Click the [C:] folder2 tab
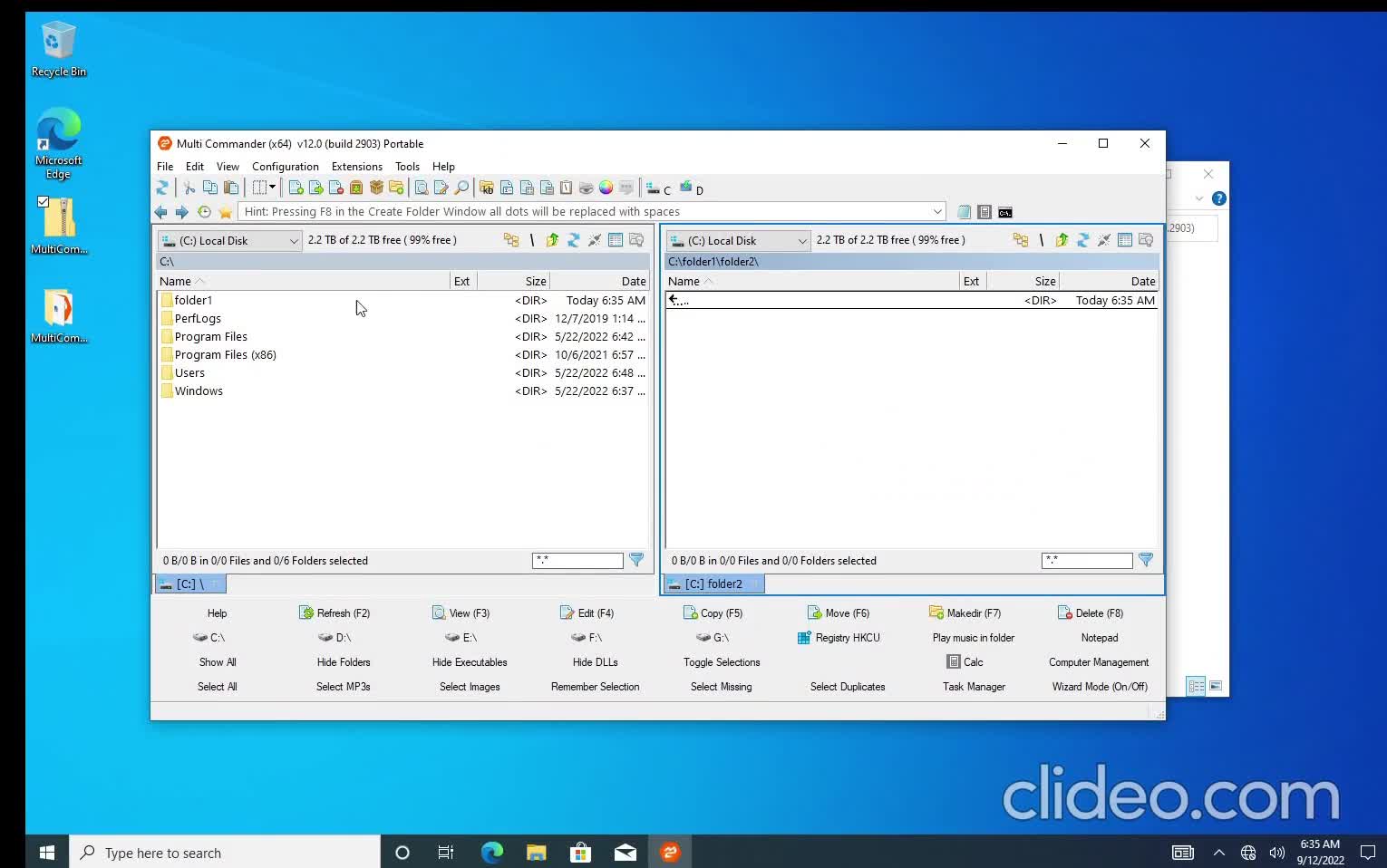The width and height of the screenshot is (1387, 868). click(714, 583)
